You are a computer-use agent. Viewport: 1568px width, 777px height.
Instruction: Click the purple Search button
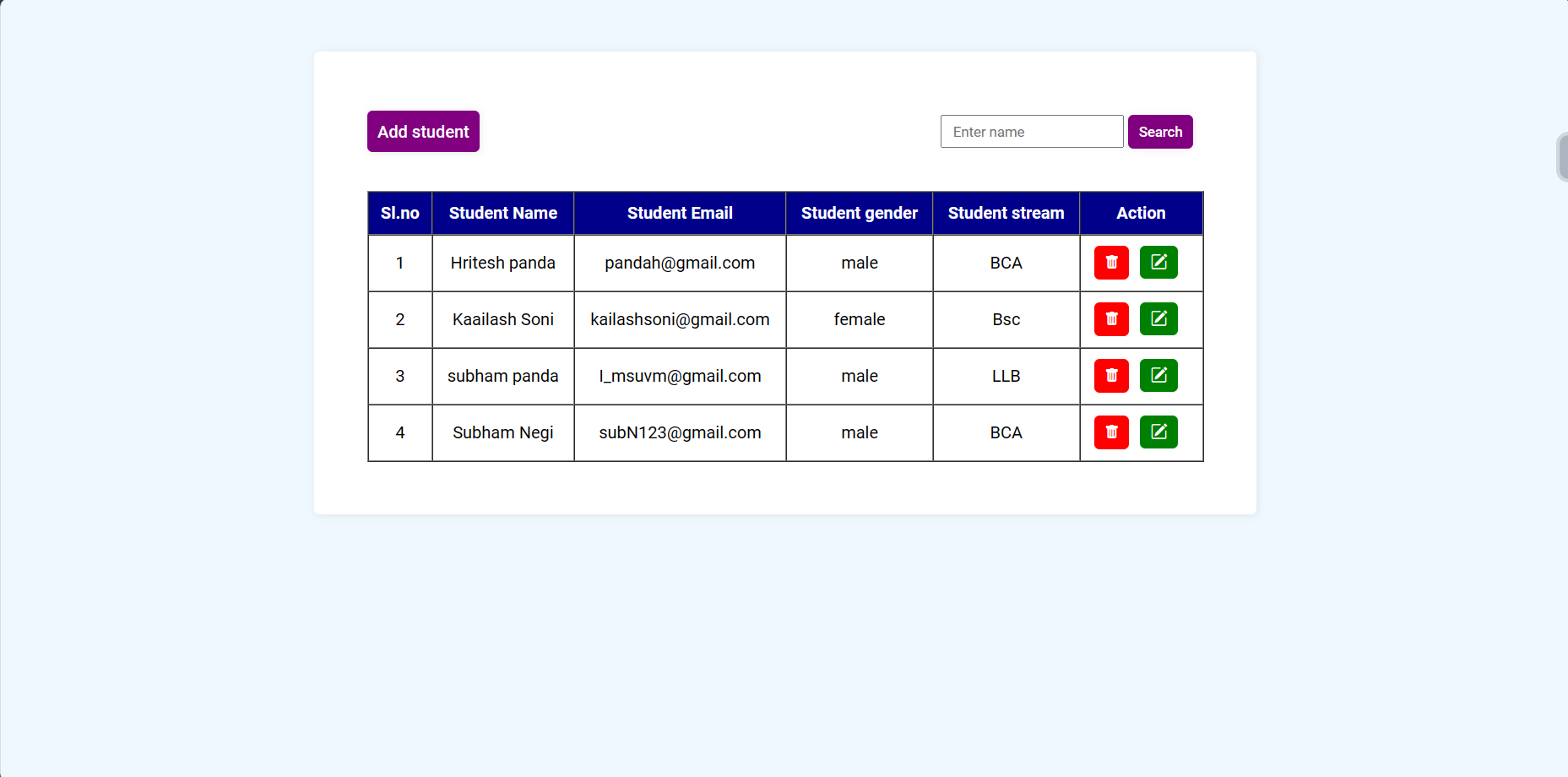[x=1160, y=132]
